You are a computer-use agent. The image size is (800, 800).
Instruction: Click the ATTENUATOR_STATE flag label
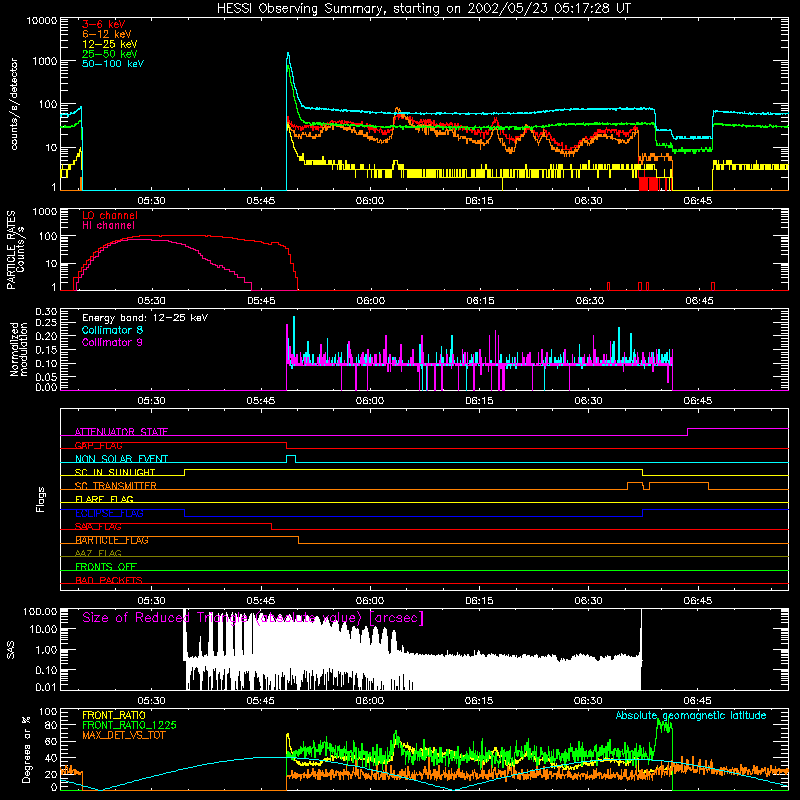click(x=121, y=432)
